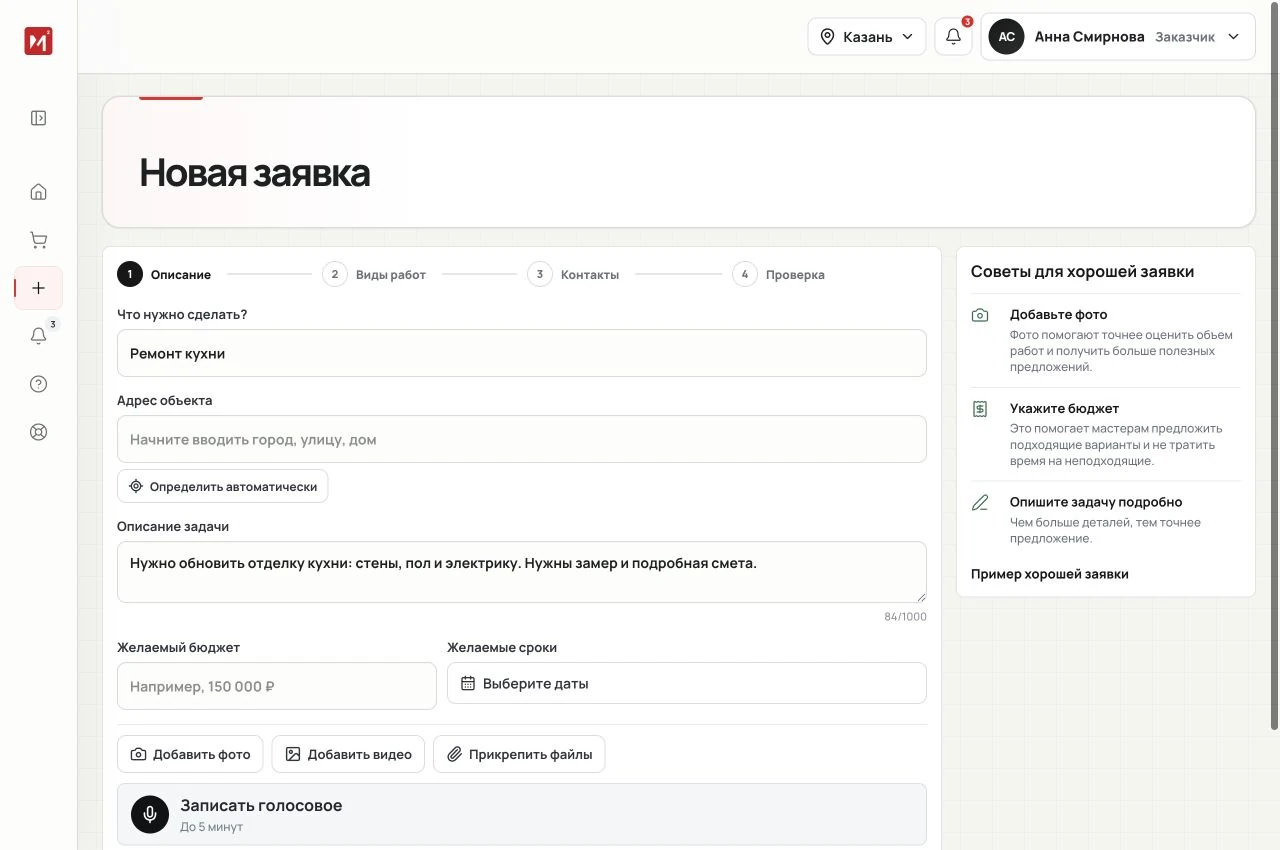Image resolution: width=1280 pixels, height=850 pixels.
Task: Open the help question mark icon
Action: [38, 384]
